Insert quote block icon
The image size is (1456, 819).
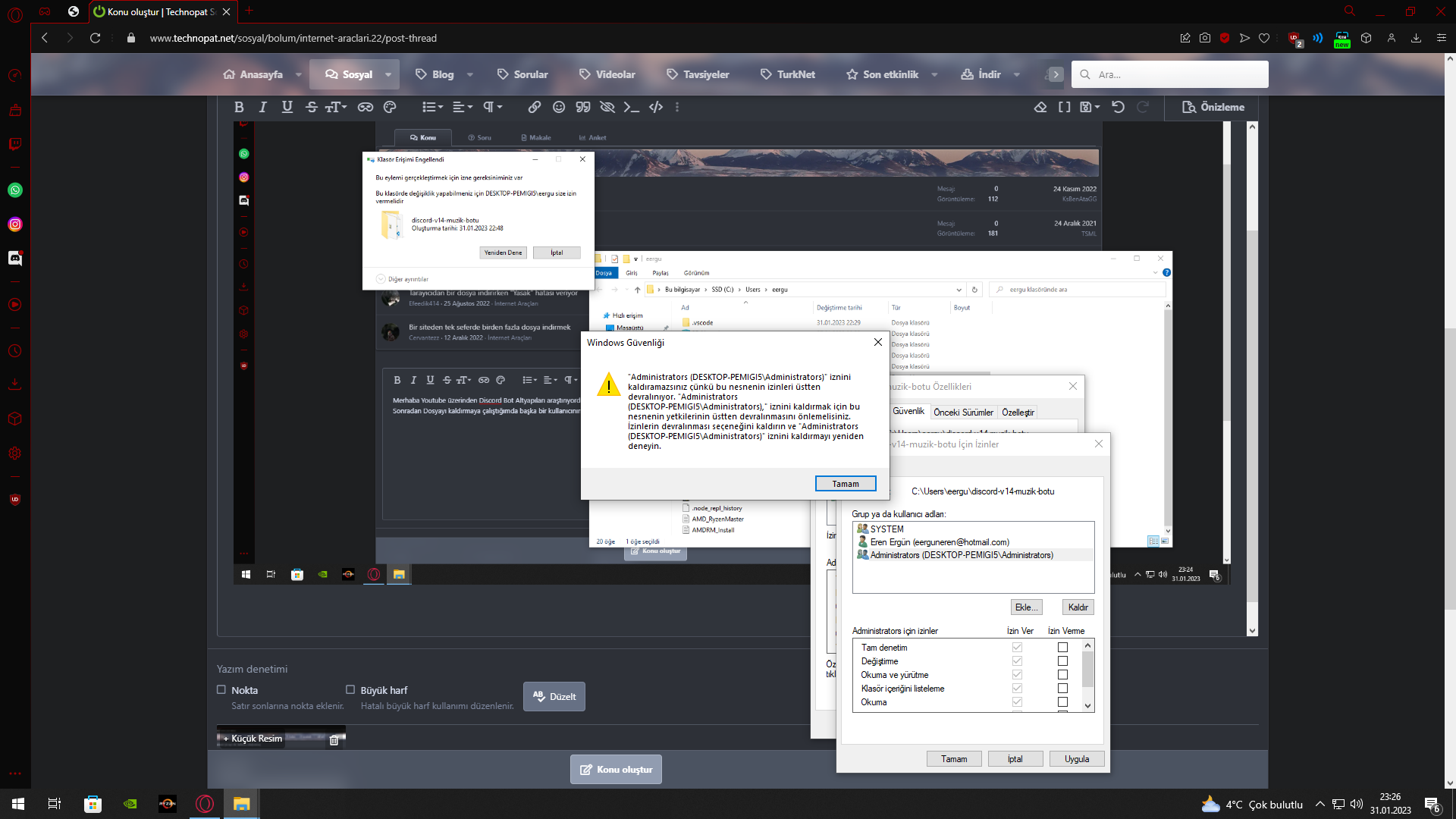click(582, 107)
